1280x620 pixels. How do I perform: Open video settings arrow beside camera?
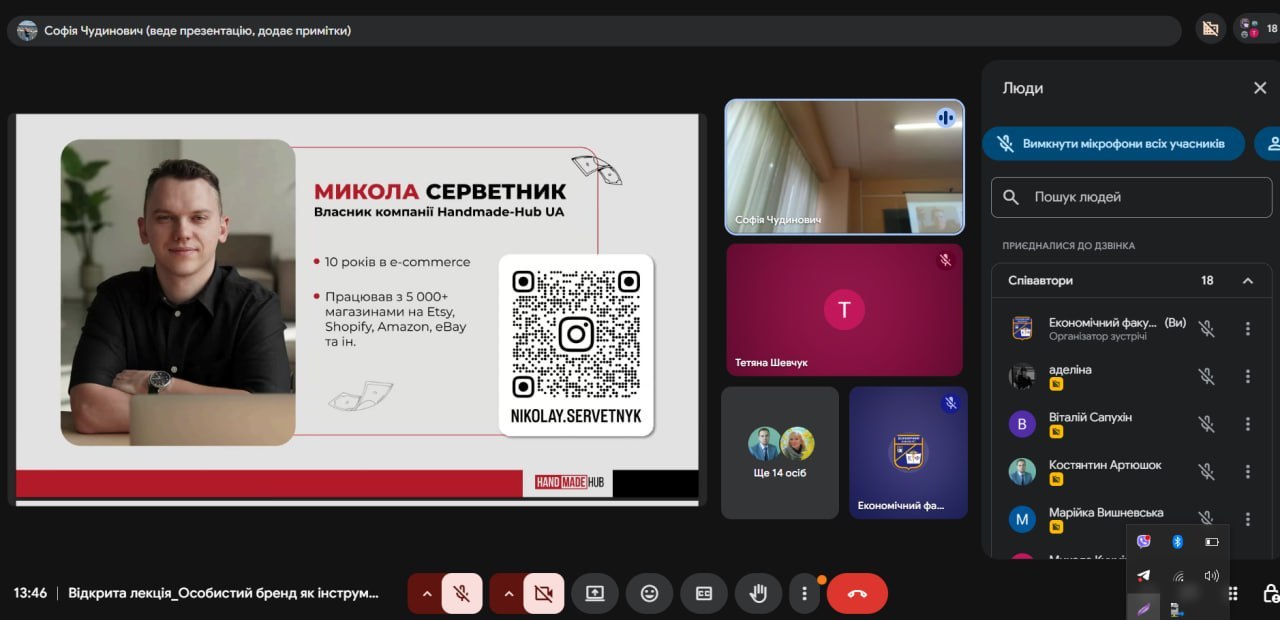point(508,593)
